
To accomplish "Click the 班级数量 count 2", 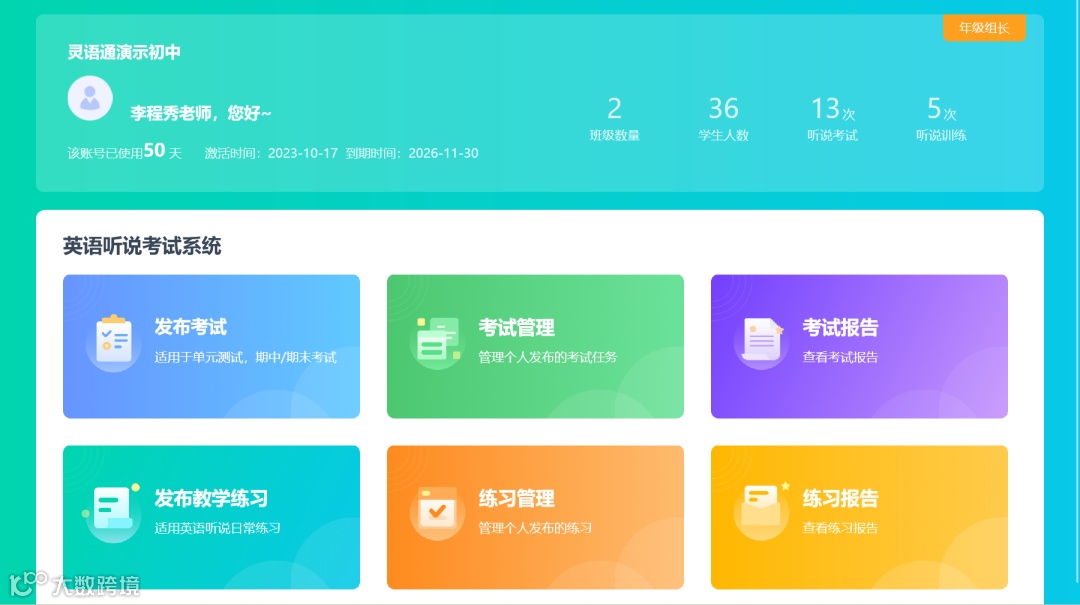I will pyautogui.click(x=614, y=108).
